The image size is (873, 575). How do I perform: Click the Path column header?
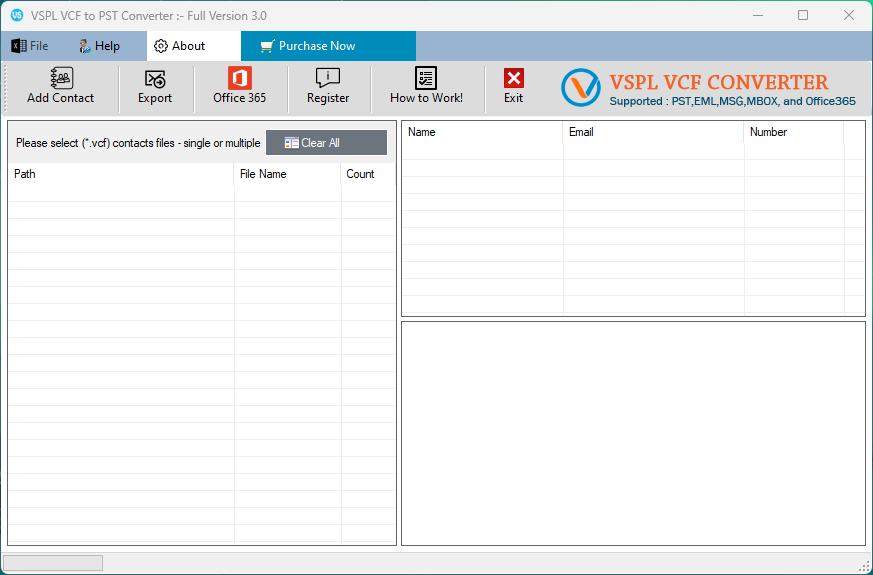[x=121, y=174]
